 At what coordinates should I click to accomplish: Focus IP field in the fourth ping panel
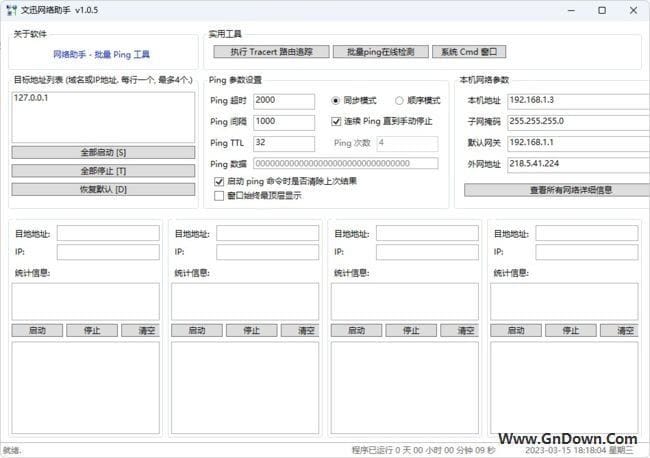[587, 252]
